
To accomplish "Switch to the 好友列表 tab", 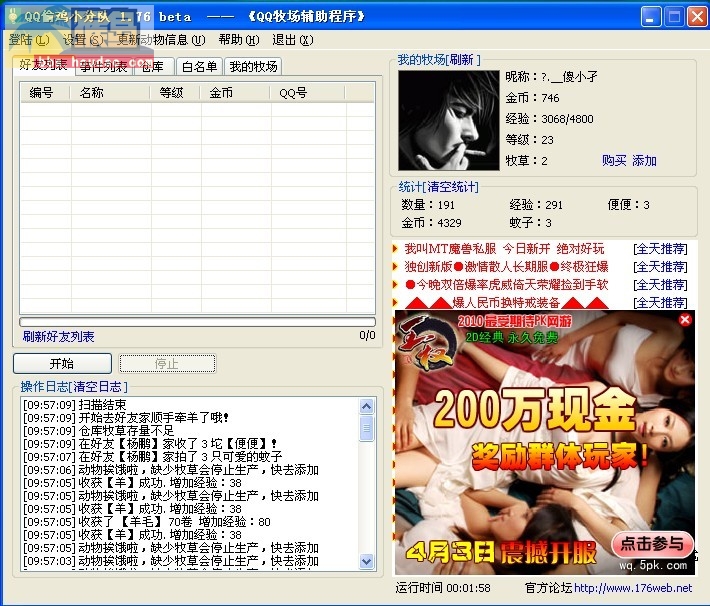I will [x=43, y=65].
